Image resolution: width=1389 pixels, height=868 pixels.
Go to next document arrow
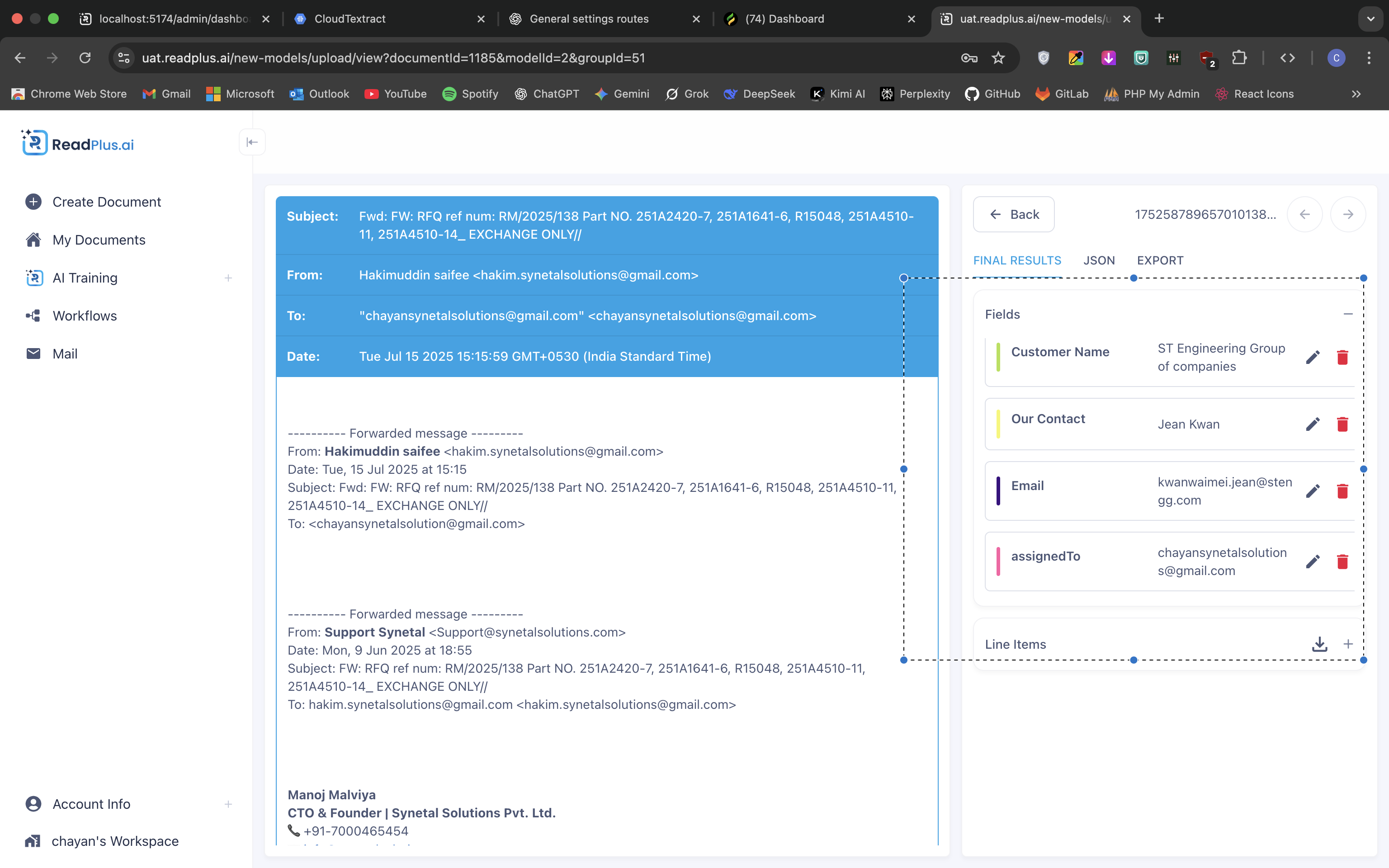(1348, 214)
